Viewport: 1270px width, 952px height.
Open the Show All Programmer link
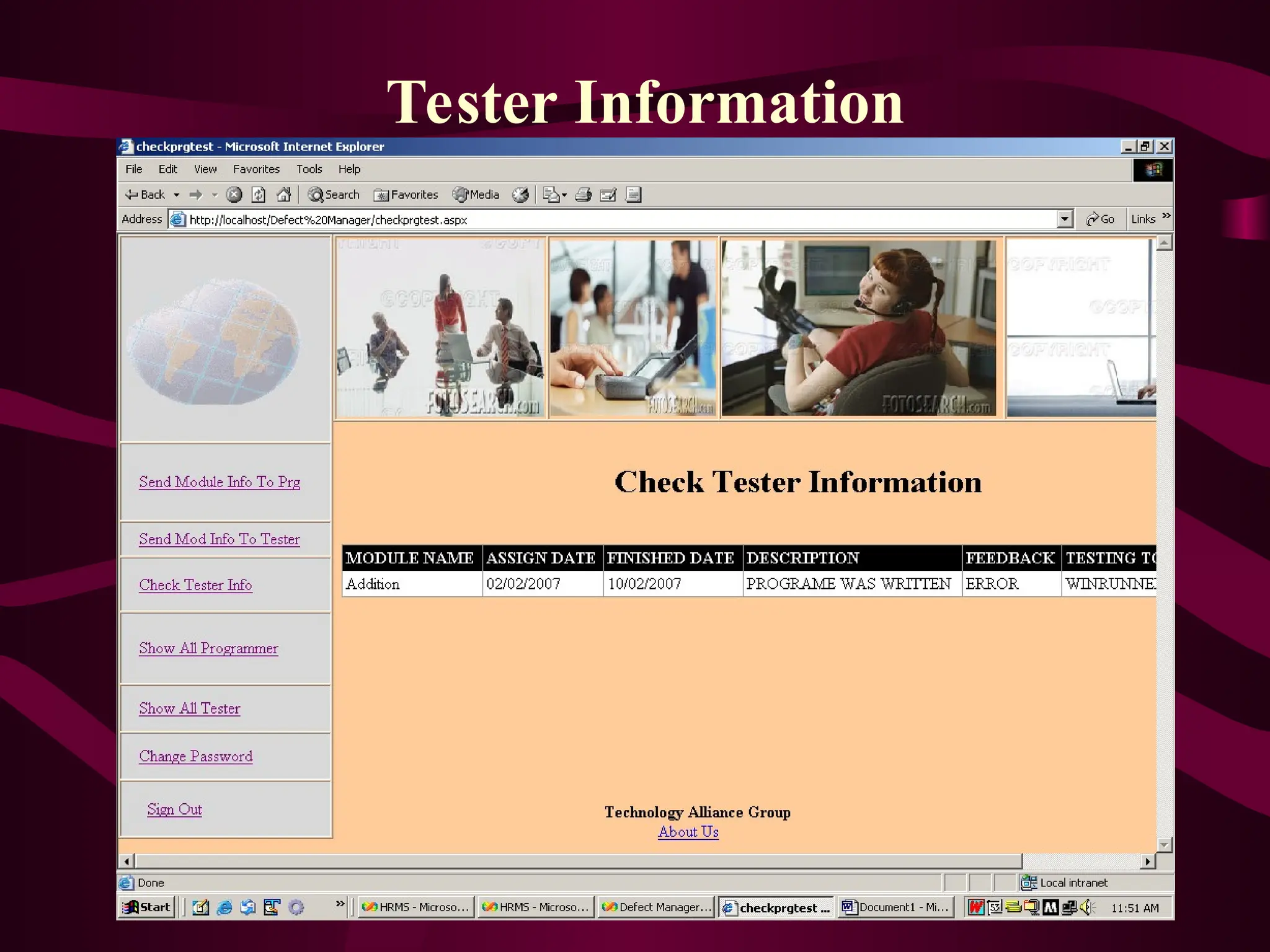(x=208, y=648)
